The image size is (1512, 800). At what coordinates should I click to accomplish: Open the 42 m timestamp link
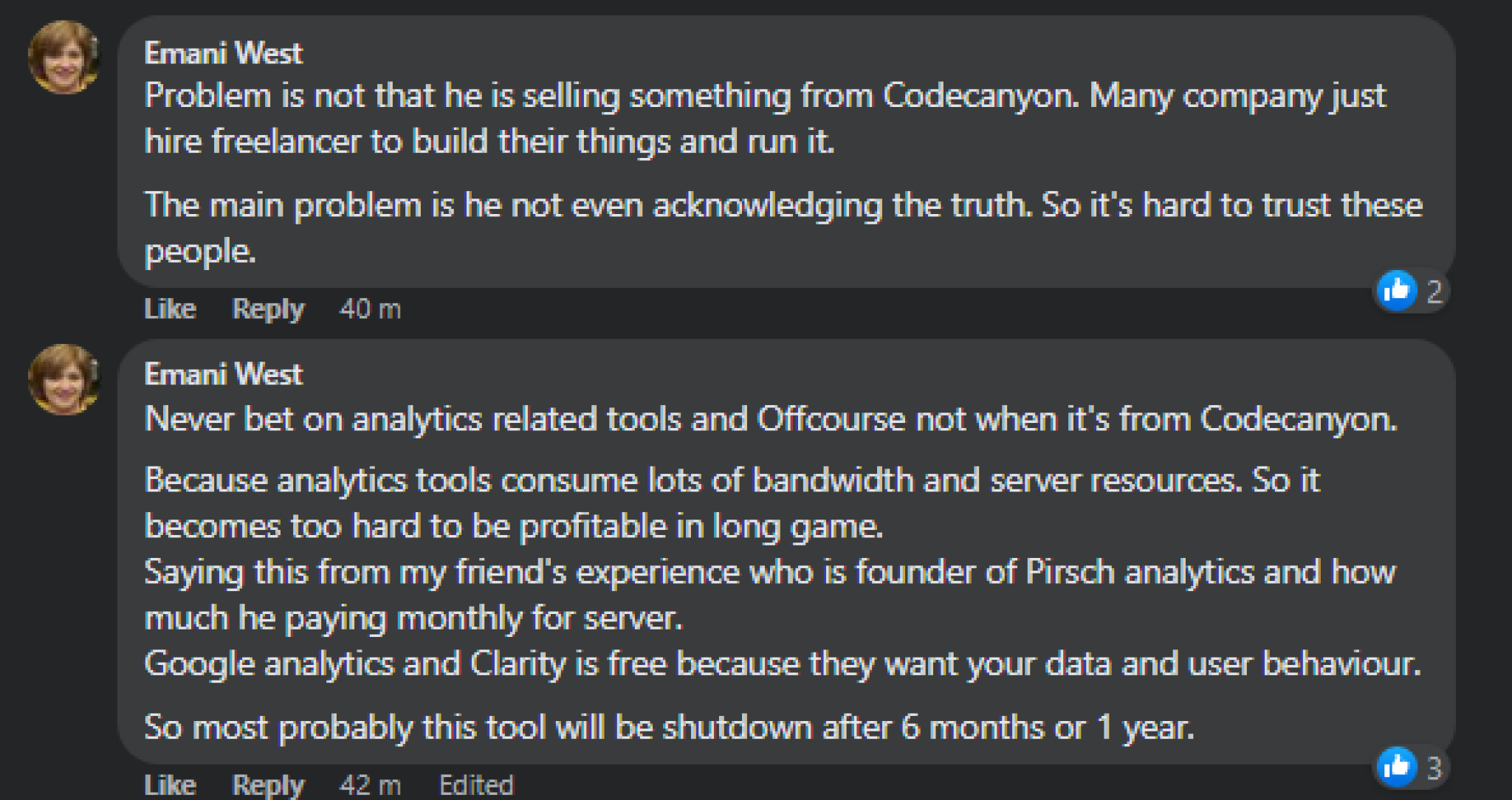click(x=370, y=785)
